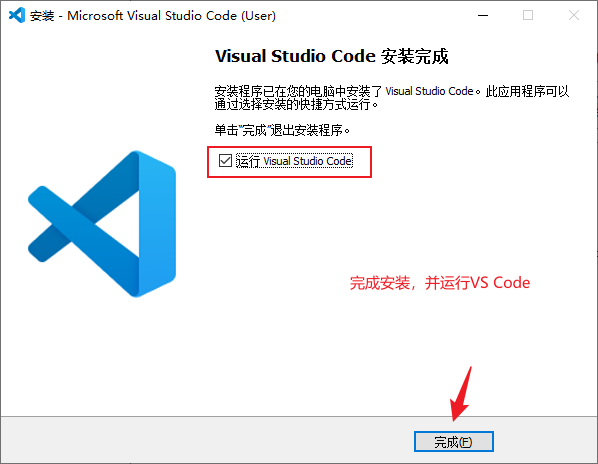Click the paragraph starting 安装程序已在您的电脑中安装了
The width and height of the screenshot is (598, 464).
pyautogui.click(x=392, y=98)
